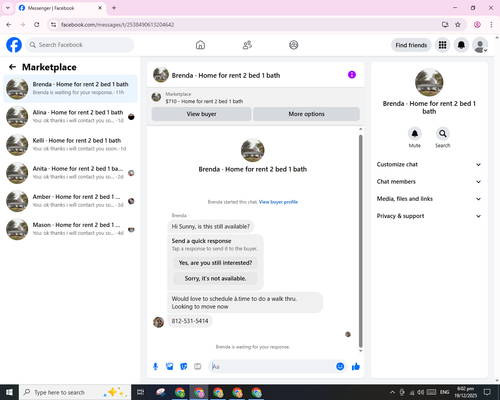Image resolution: width=500 pixels, height=400 pixels.
Task: Open the View buyer profile link
Action: [x=278, y=202]
